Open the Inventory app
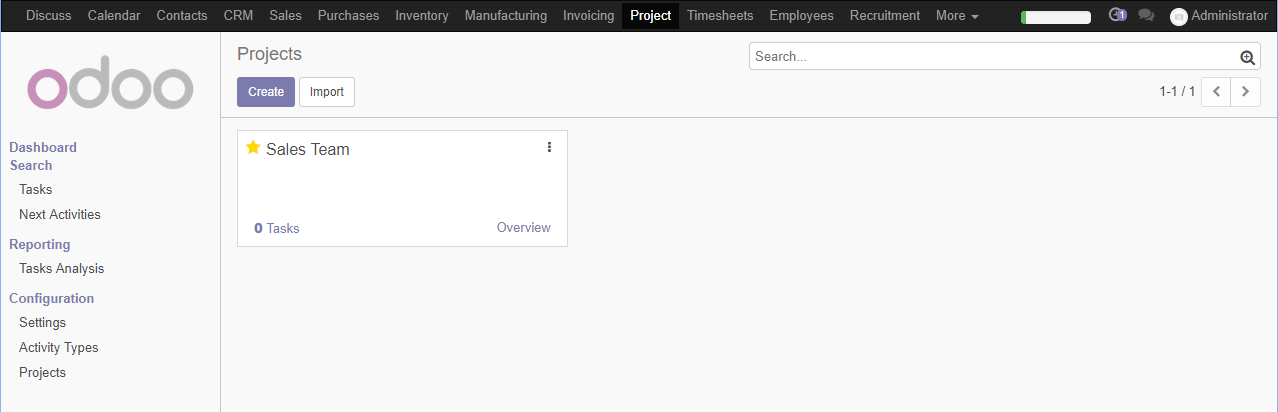Image resolution: width=1278 pixels, height=412 pixels. click(x=422, y=15)
